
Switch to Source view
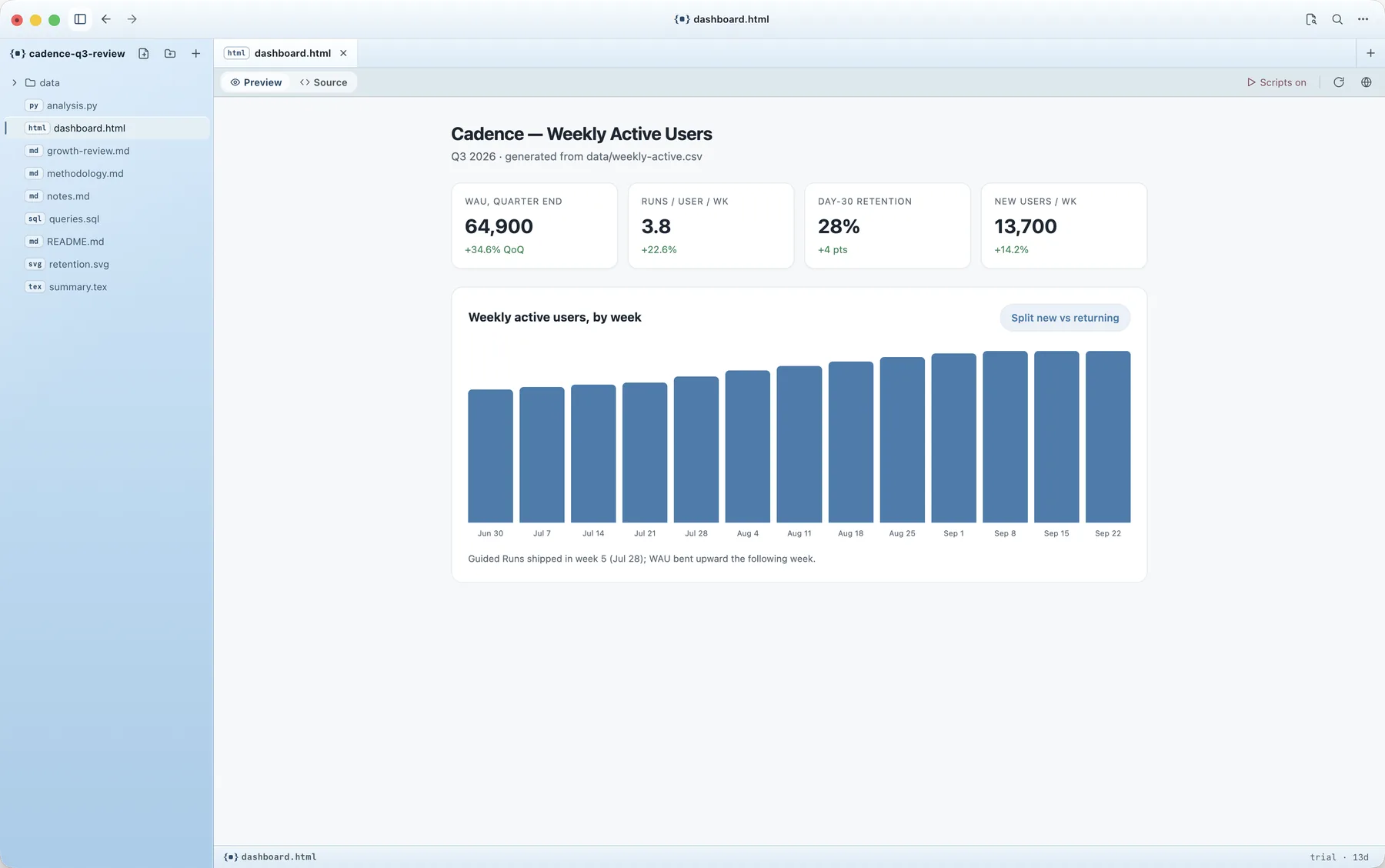[323, 82]
